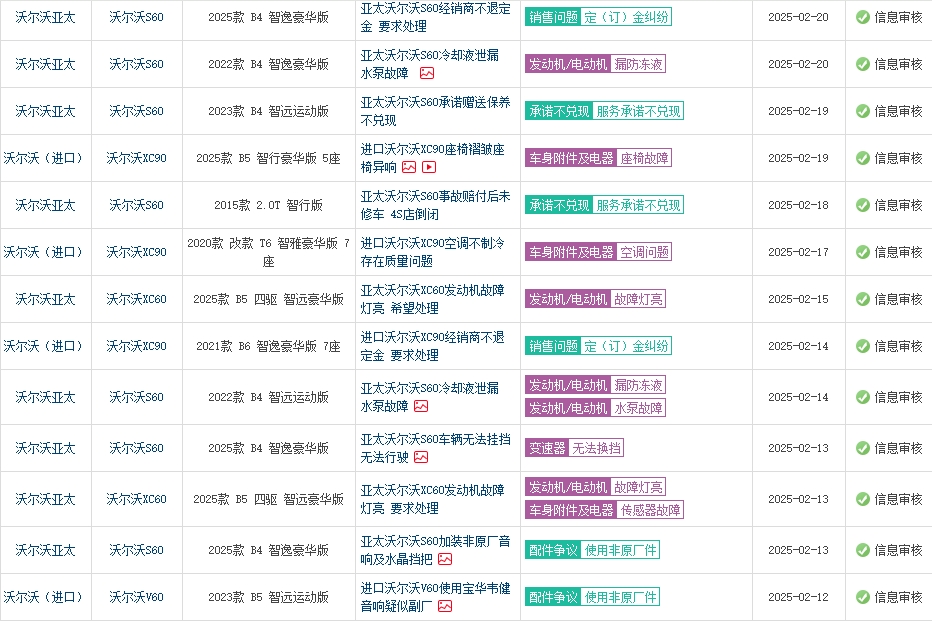Click green check for XC60故障灯亮 要求处理 row
This screenshot has height=621, width=932.
pyautogui.click(x=862, y=499)
